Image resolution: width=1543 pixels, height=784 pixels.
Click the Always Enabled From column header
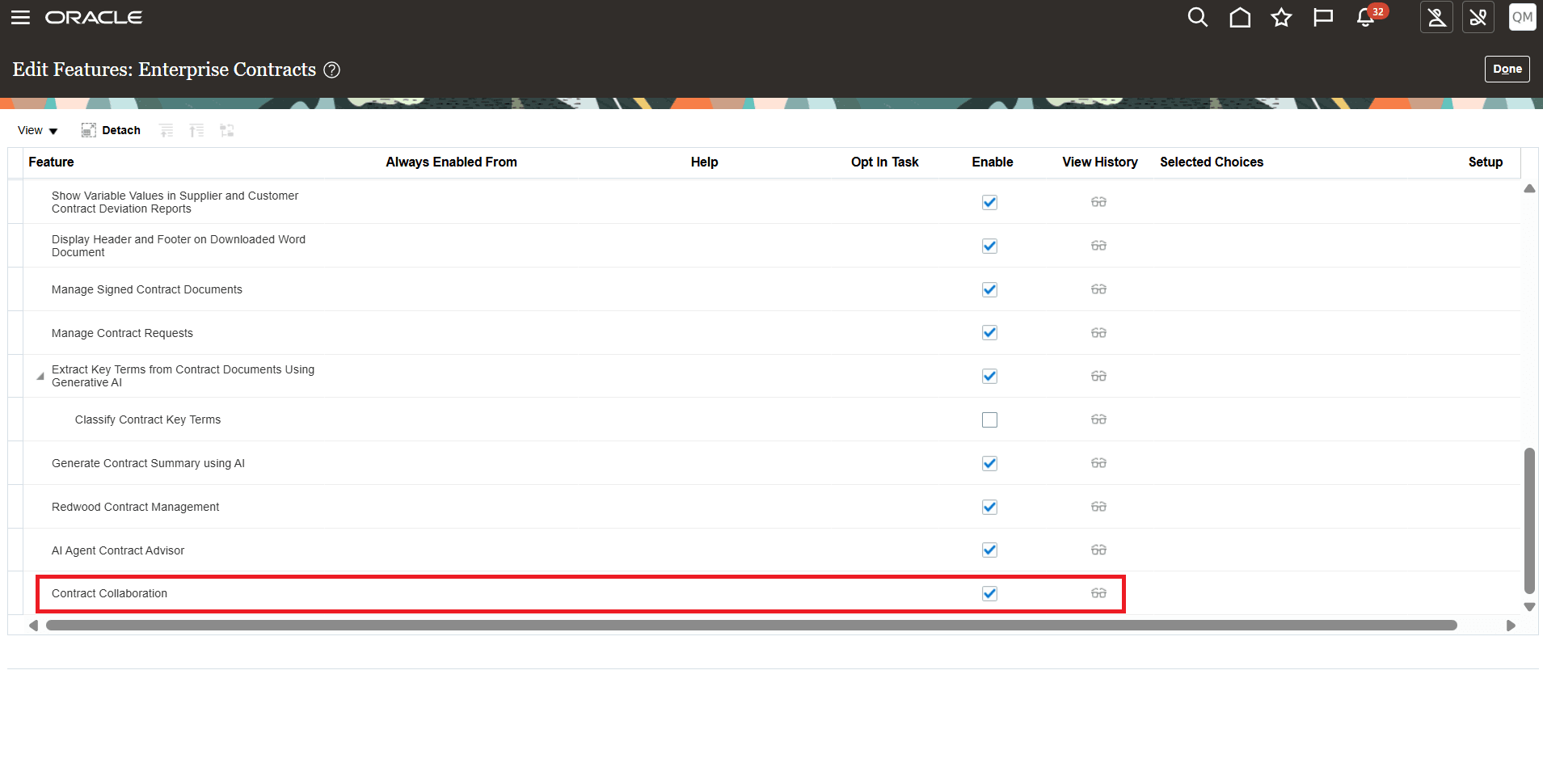pyautogui.click(x=451, y=162)
